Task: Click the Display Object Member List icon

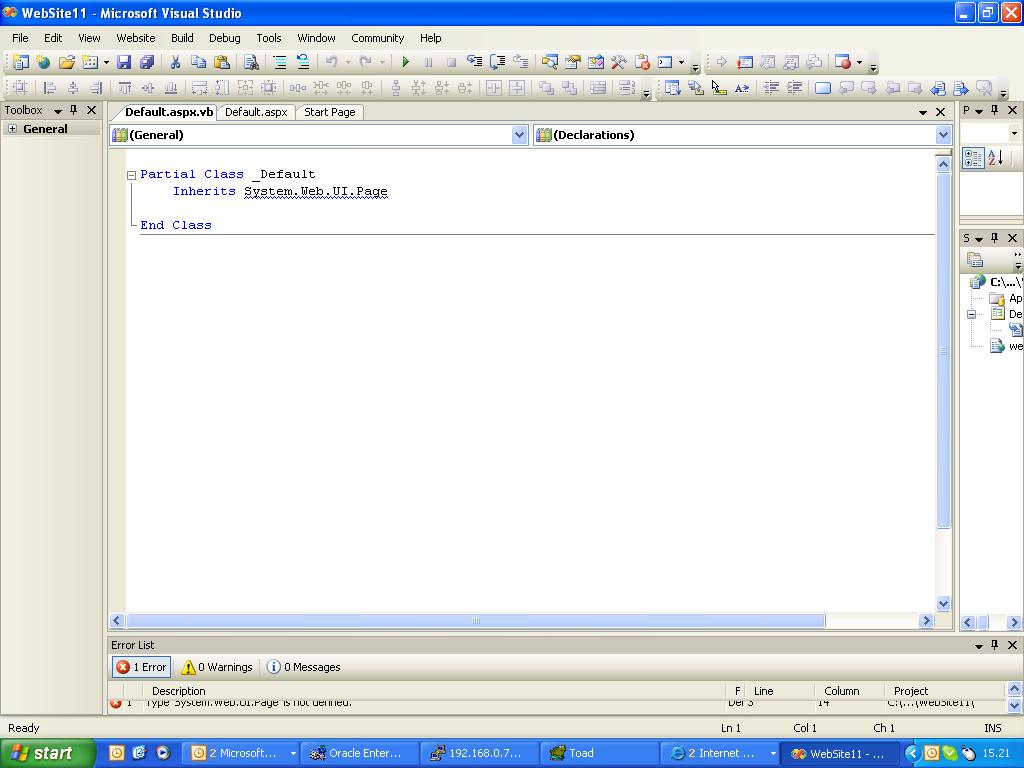Action: [673, 88]
